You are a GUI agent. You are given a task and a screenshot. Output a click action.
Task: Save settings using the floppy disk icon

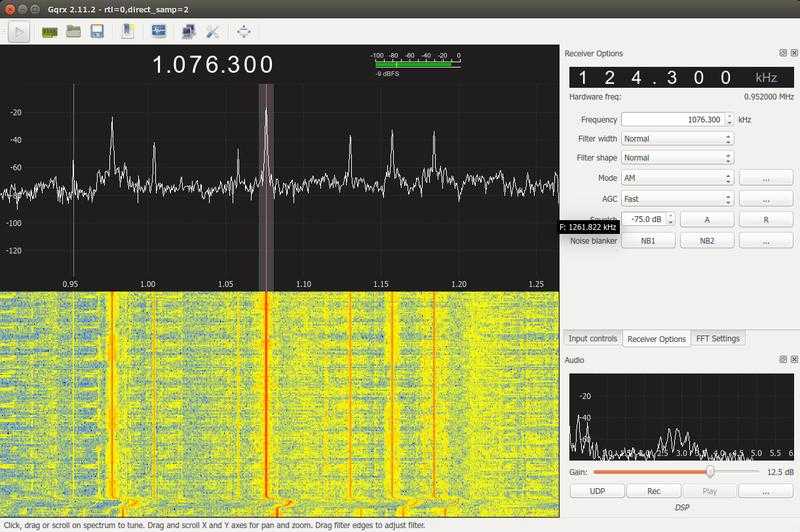[x=97, y=32]
